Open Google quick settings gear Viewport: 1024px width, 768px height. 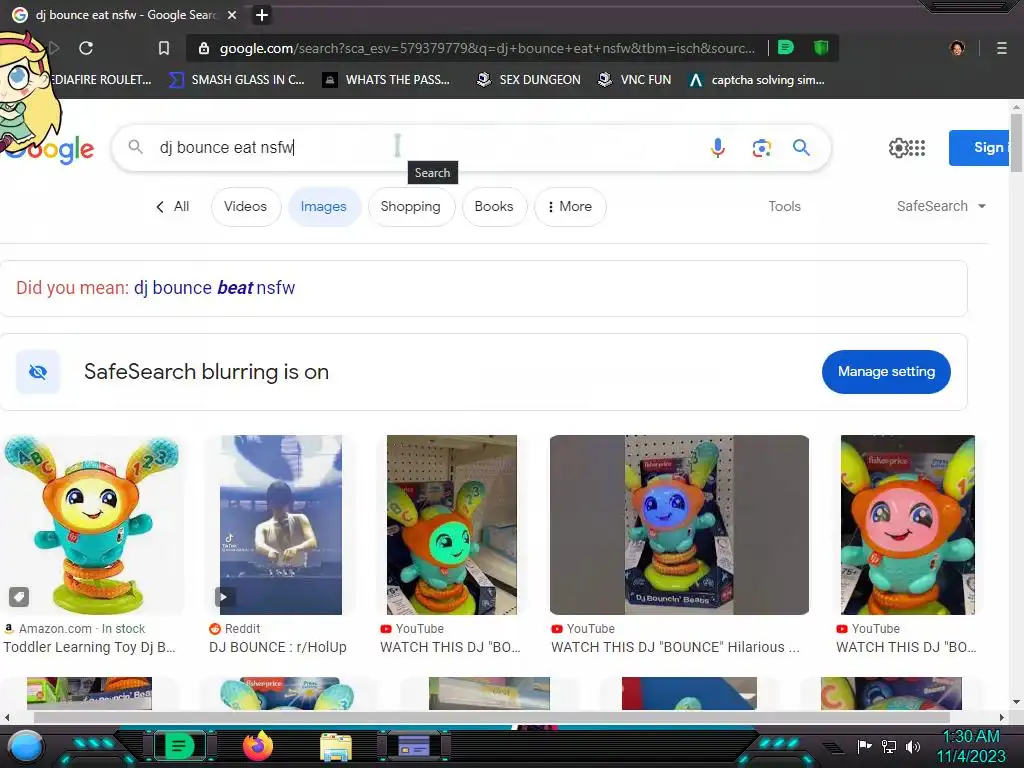(898, 148)
